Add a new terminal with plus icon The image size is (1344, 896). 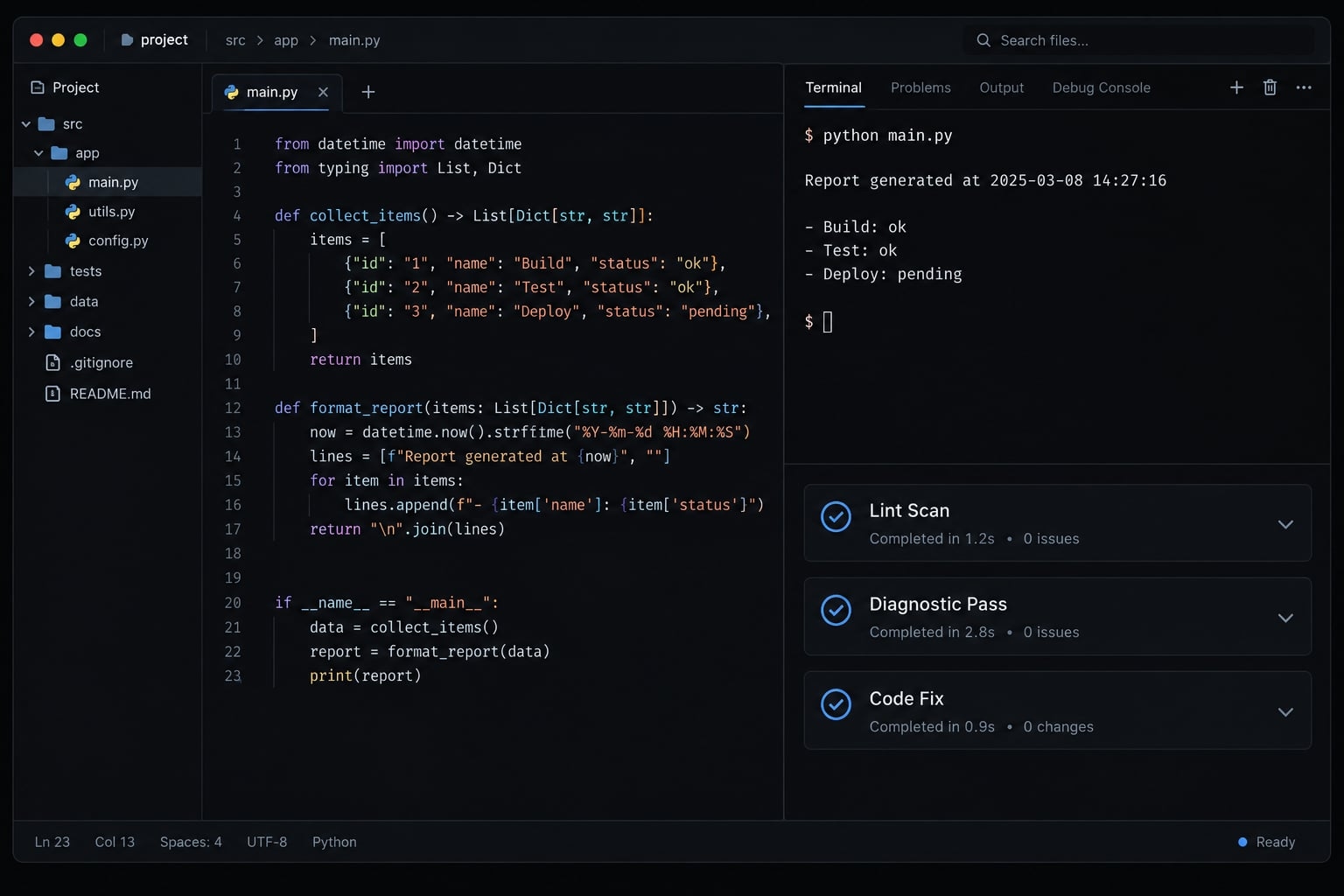pyautogui.click(x=1236, y=87)
